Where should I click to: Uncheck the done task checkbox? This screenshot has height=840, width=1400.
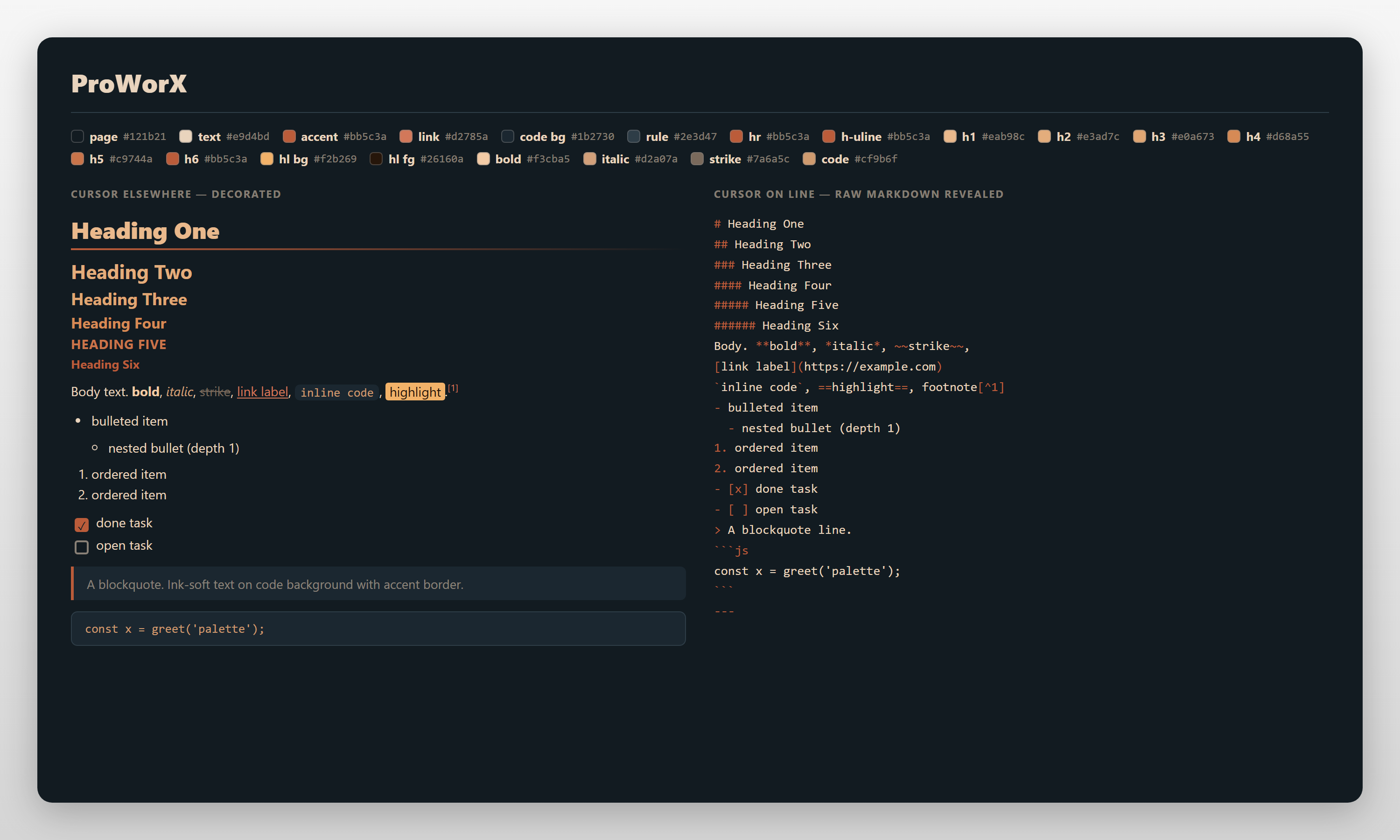(x=82, y=525)
